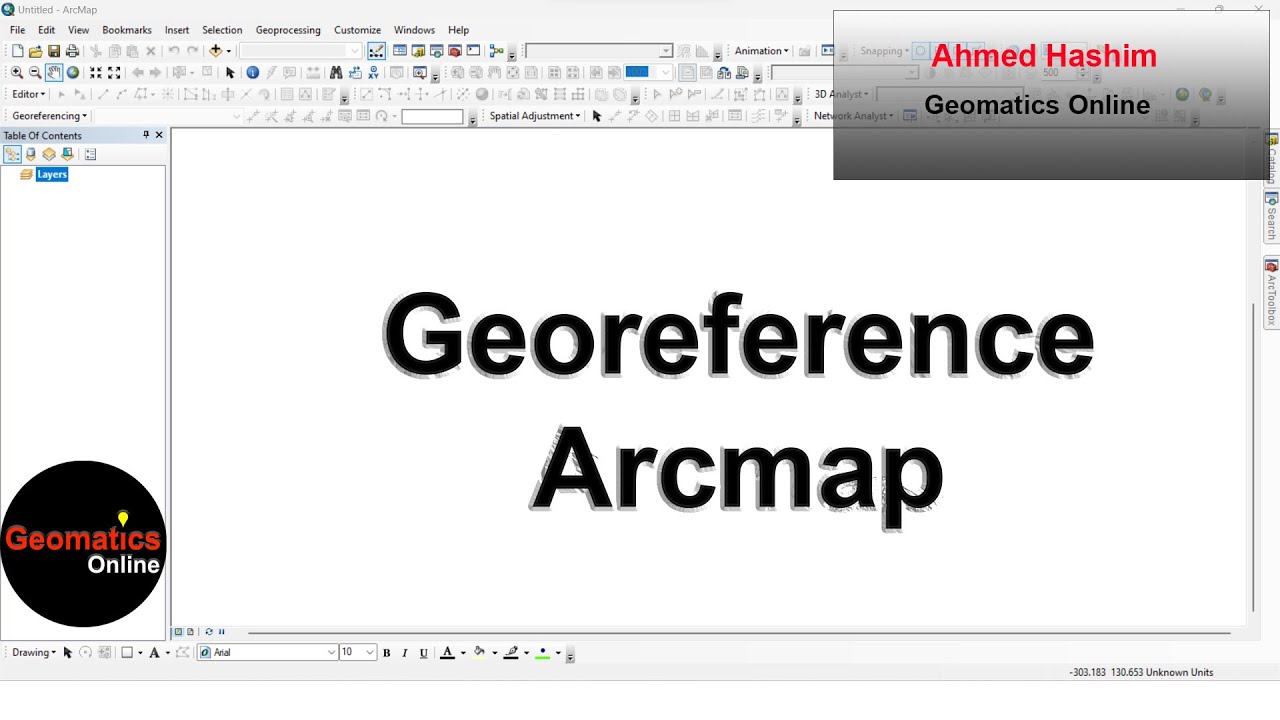
Task: Open Table Of Contents Options icon
Action: (90, 154)
